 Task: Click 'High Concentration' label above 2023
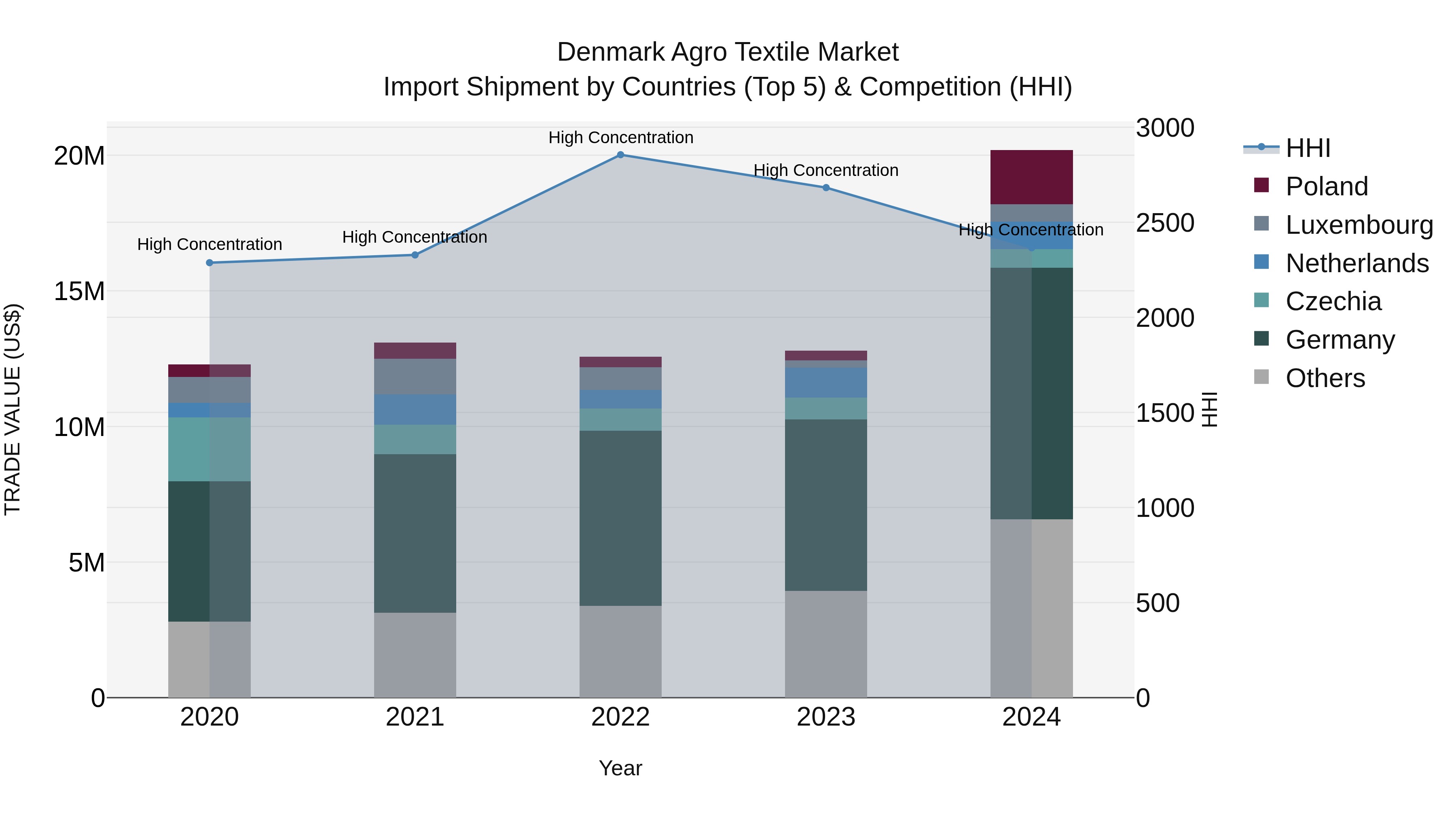(826, 170)
